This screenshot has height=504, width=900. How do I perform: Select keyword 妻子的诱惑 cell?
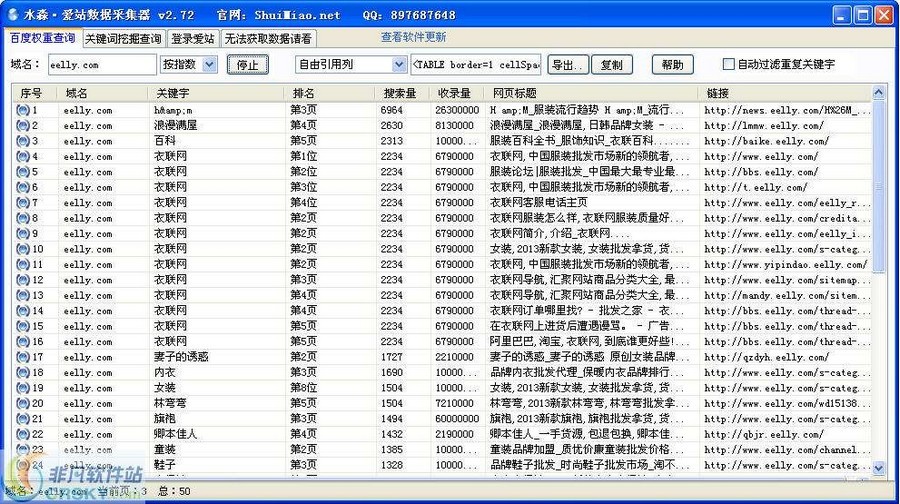pyautogui.click(x=181, y=358)
